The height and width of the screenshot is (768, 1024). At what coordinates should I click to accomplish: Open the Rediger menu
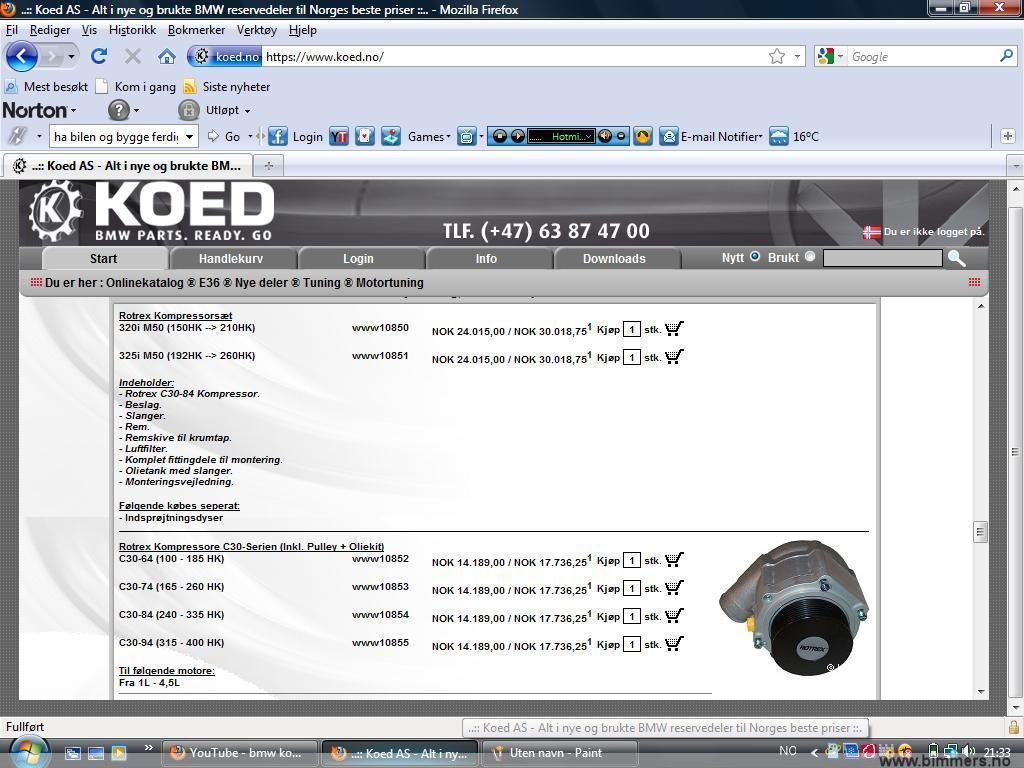click(x=50, y=30)
